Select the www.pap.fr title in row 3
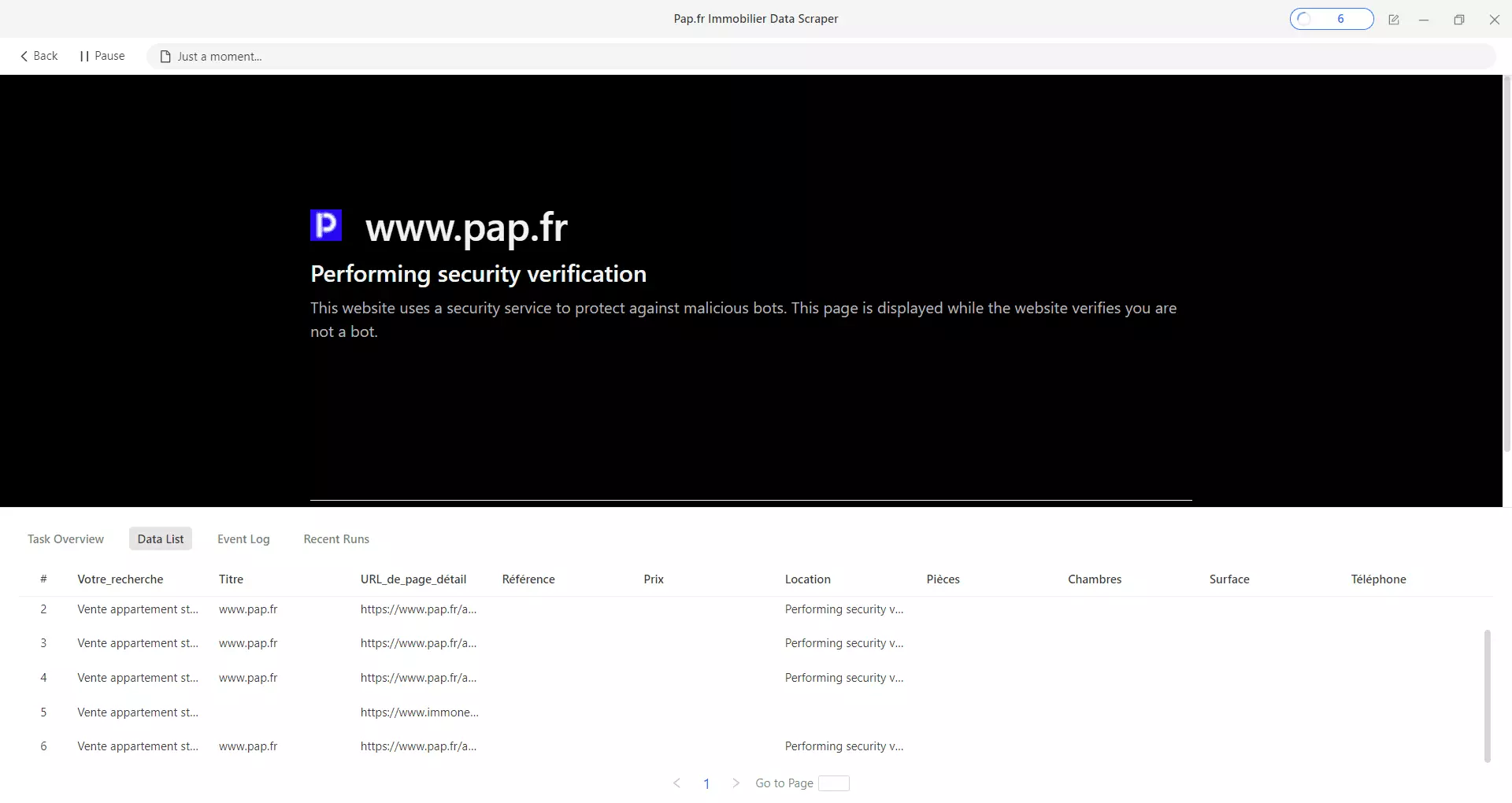1512x803 pixels. coord(248,643)
